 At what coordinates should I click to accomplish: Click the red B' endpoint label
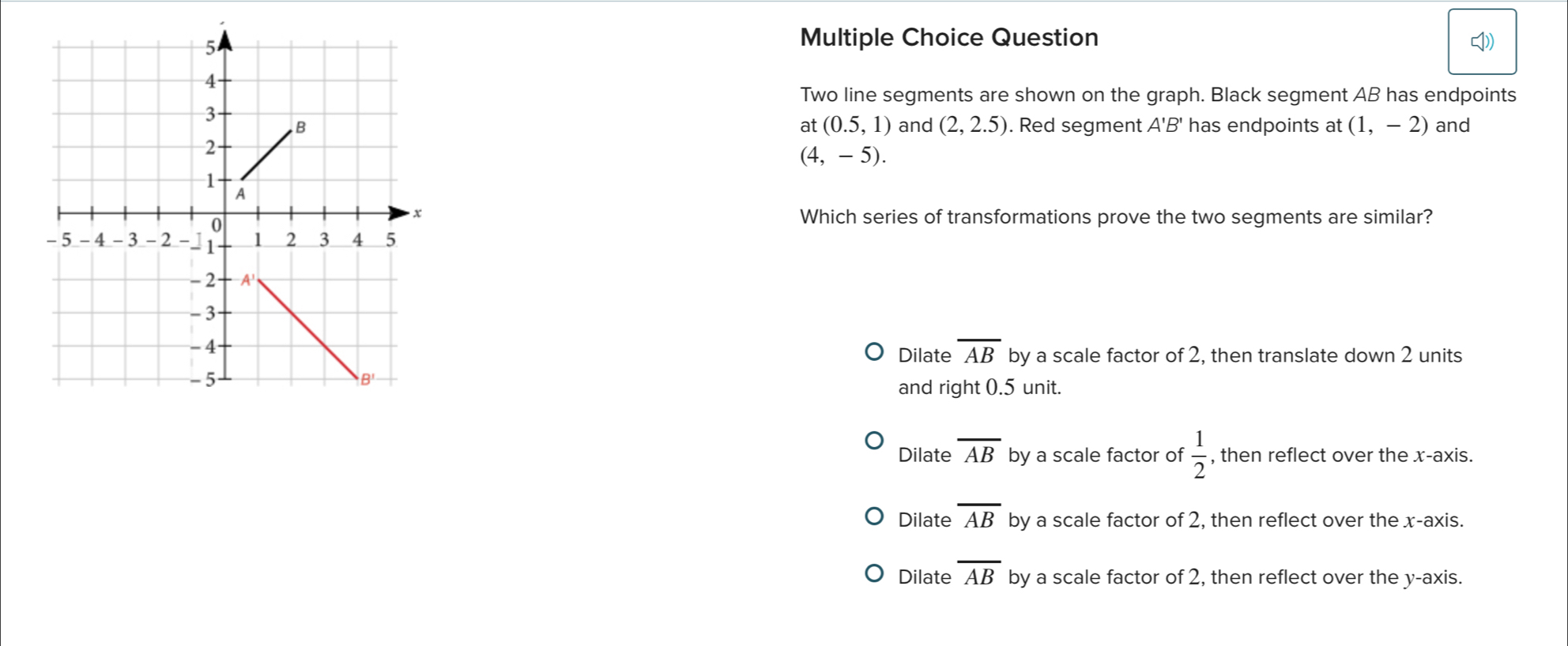pos(366,380)
